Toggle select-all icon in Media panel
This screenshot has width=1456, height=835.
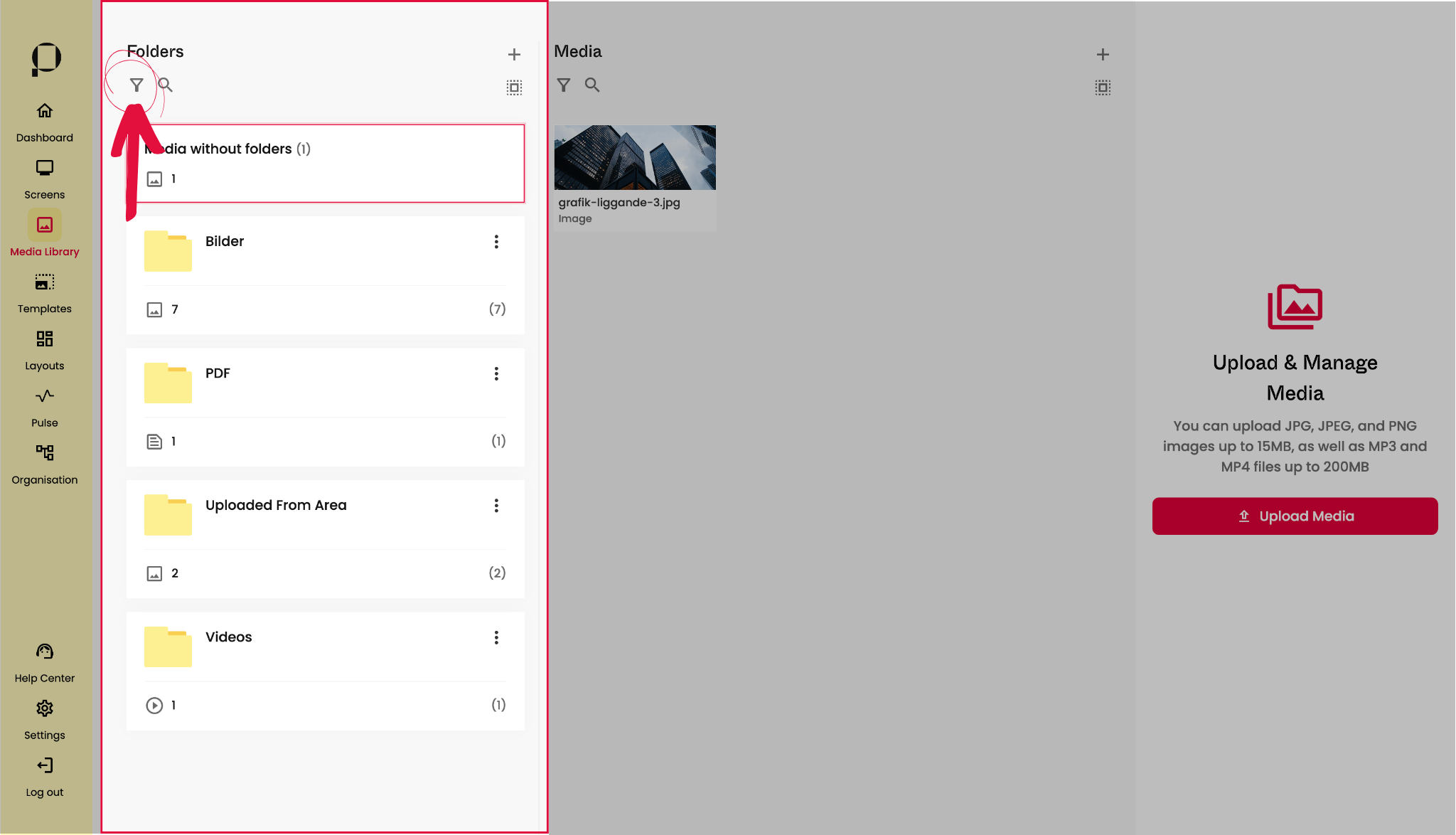click(x=1103, y=87)
